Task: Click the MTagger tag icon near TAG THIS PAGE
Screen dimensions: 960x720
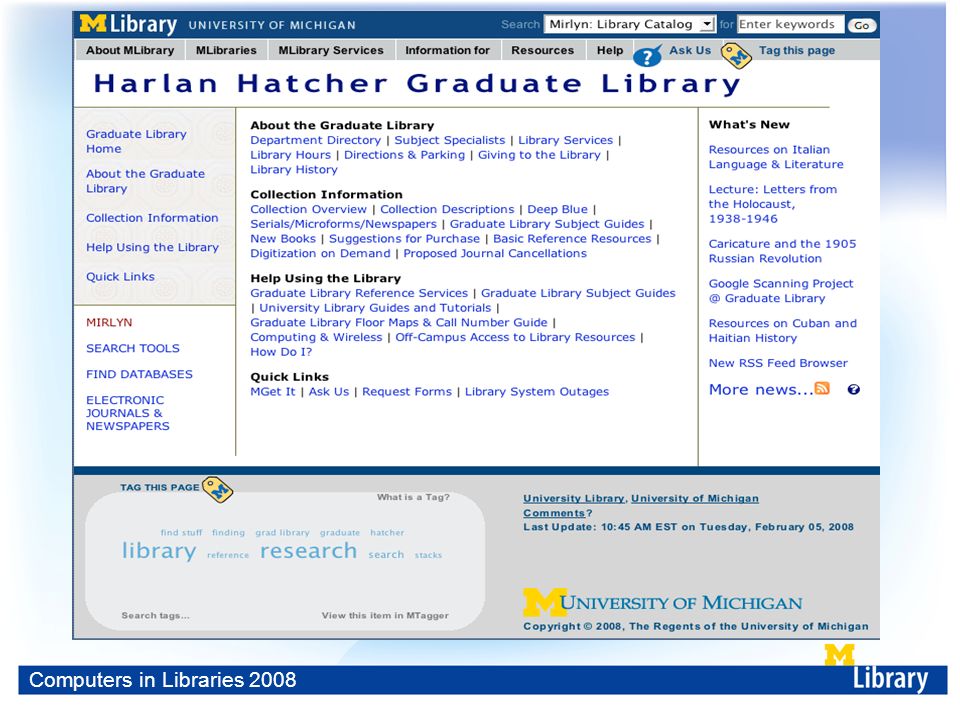Action: (x=217, y=490)
